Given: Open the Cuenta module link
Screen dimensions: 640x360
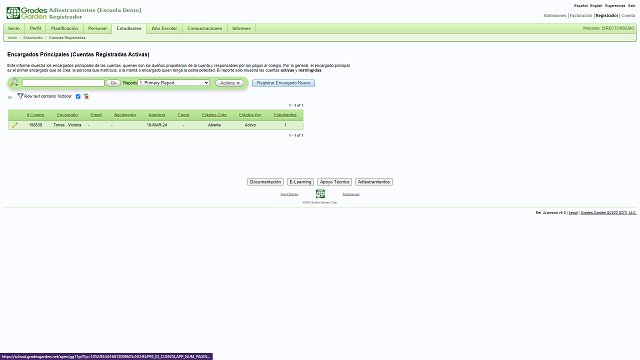Looking at the screenshot, I should pyautogui.click(x=628, y=16).
